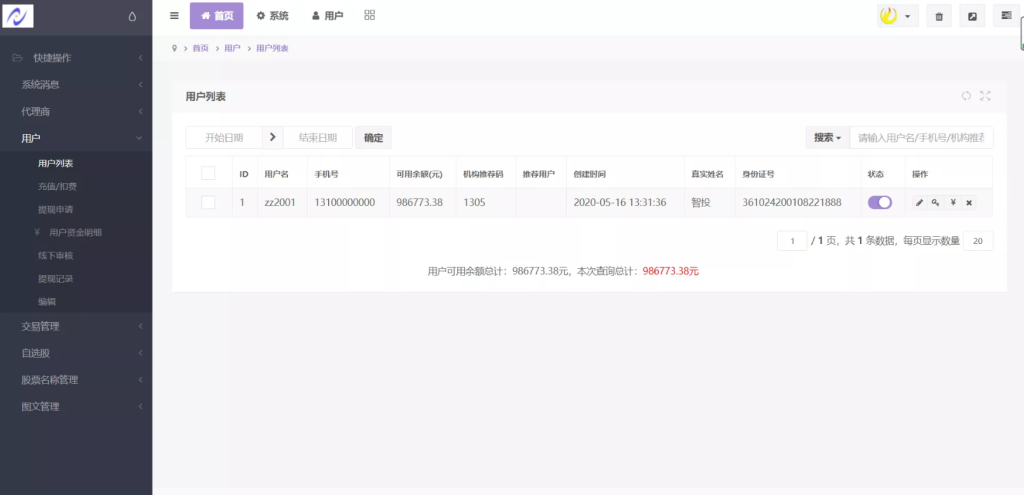The image size is (1024, 495).
Task: Select 充值/扣费 in the sidebar
Action: [x=57, y=186]
